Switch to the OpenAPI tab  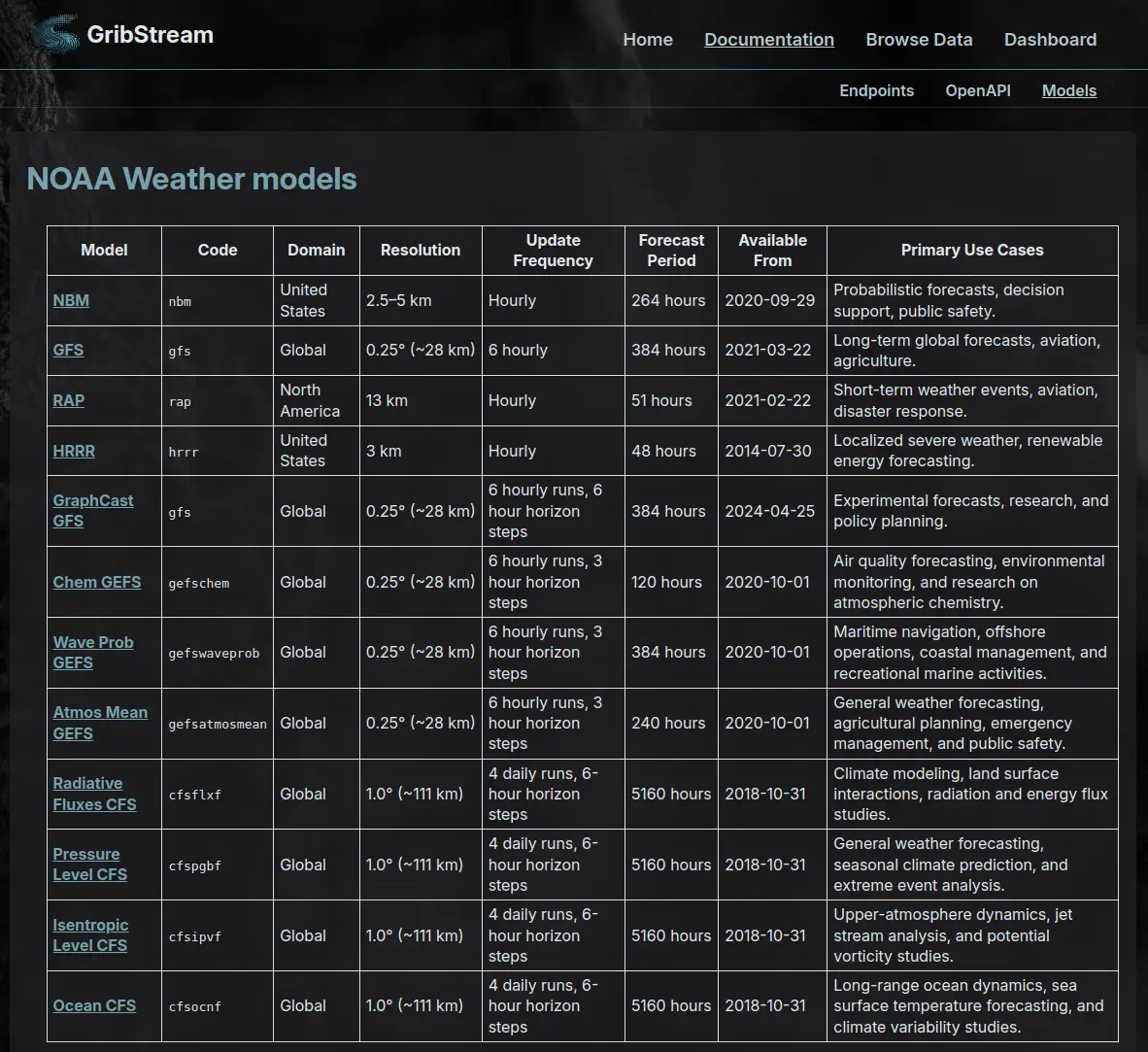click(x=977, y=90)
